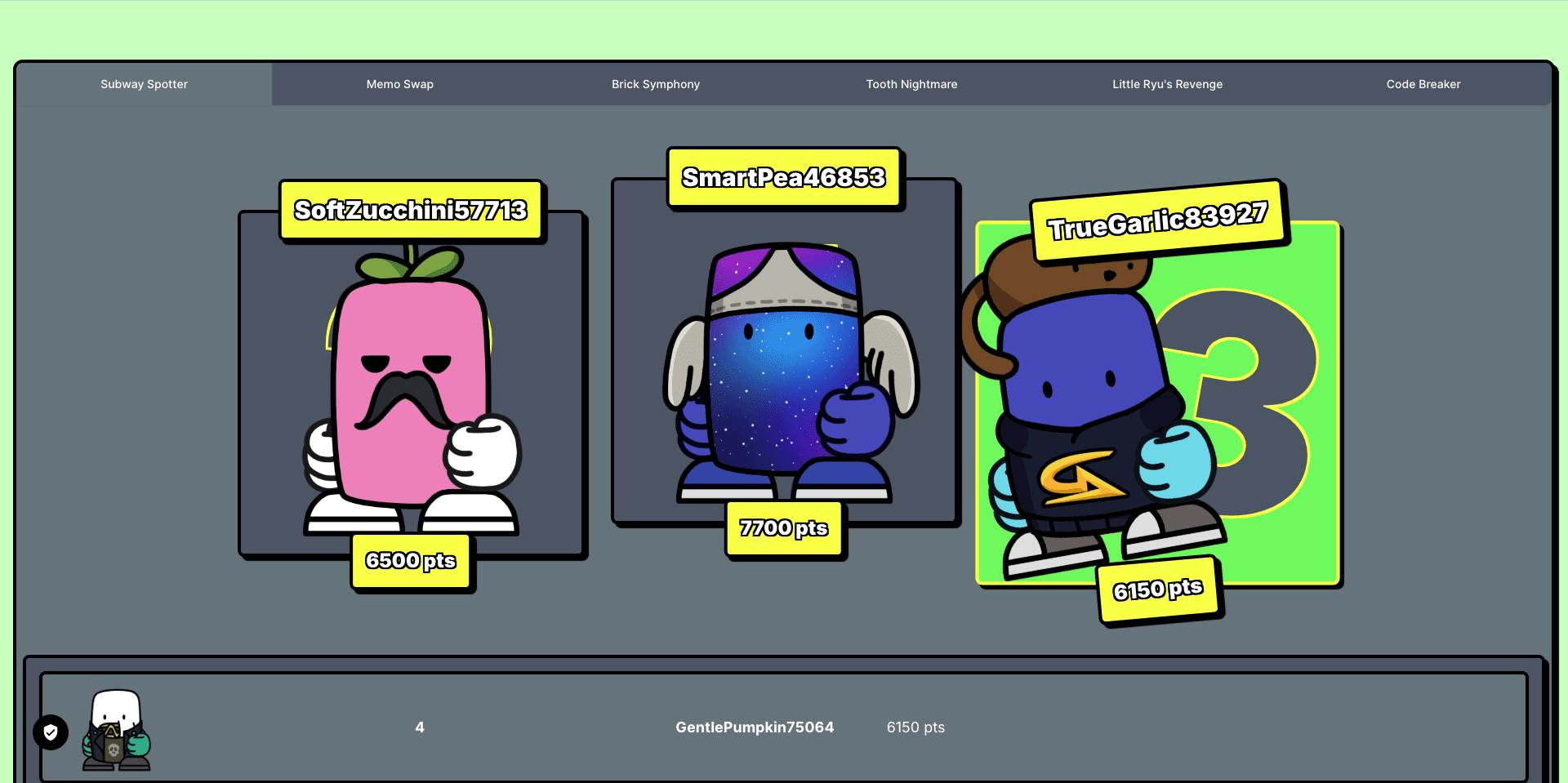
Task: Open the Subway Spotter leaderboard tab
Action: [x=144, y=84]
